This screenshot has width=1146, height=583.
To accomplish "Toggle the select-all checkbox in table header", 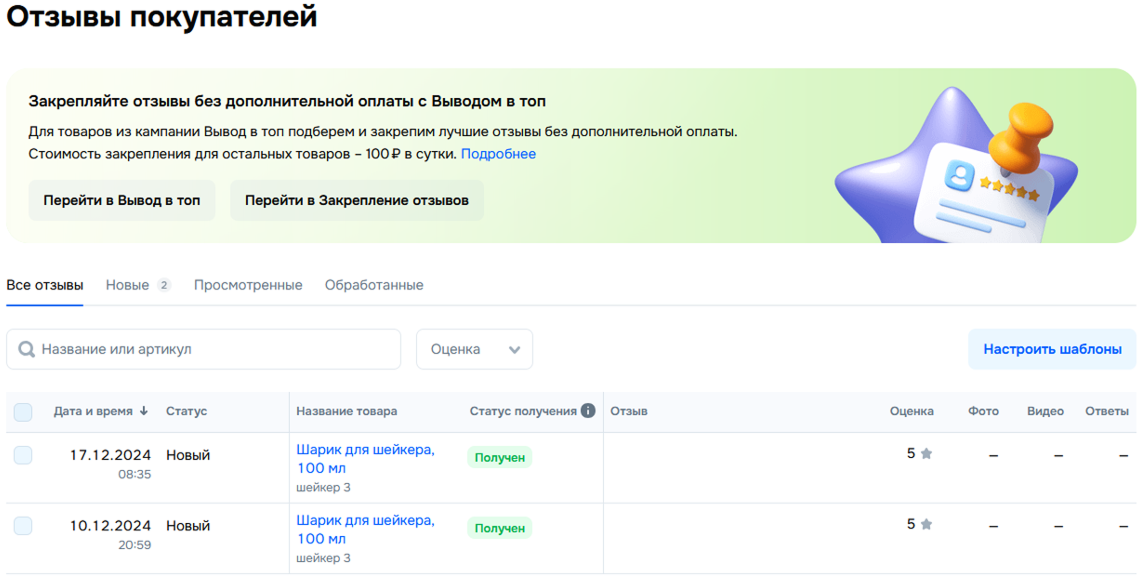I will coord(23,412).
